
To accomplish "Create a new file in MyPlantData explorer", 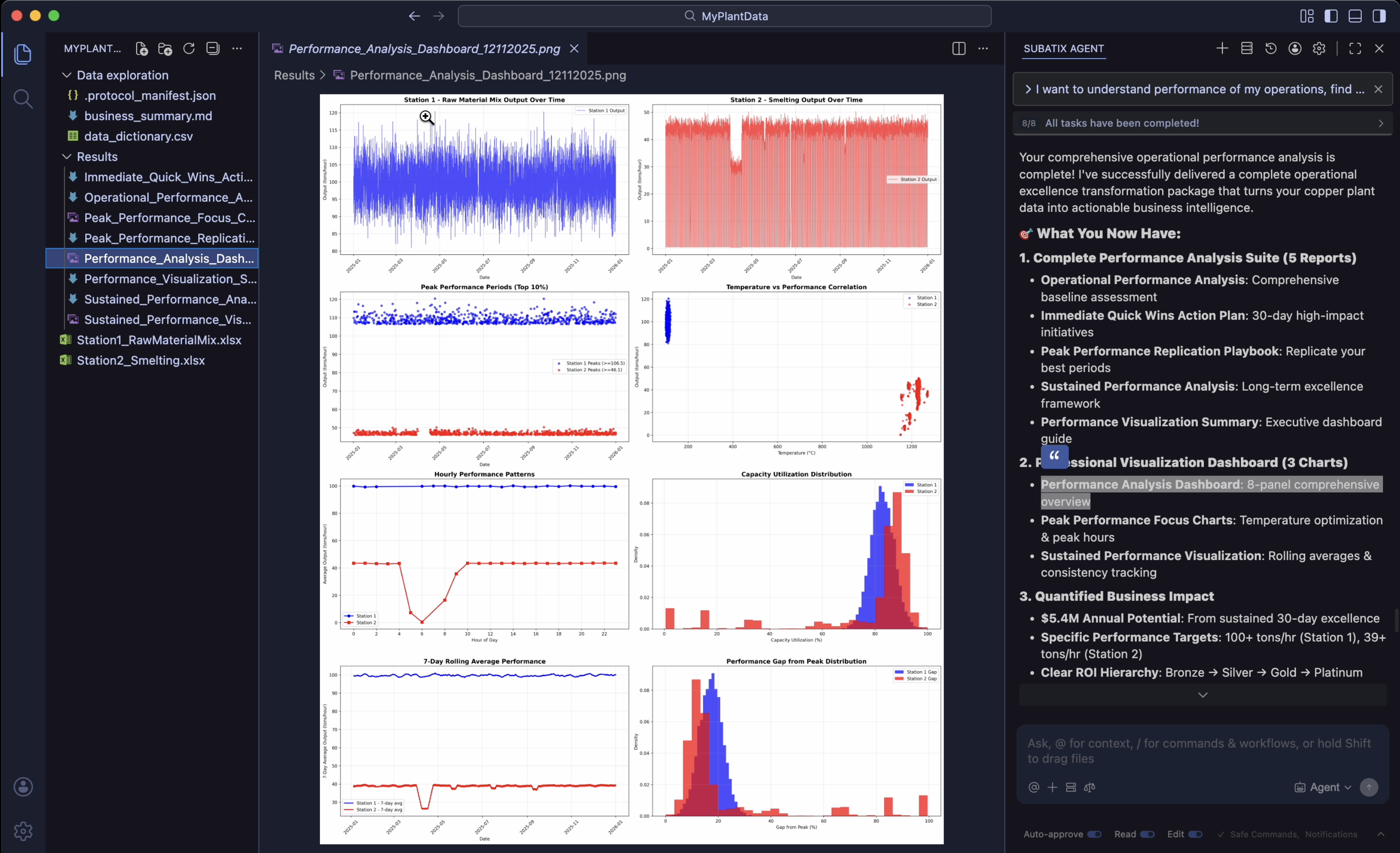I will (x=141, y=48).
